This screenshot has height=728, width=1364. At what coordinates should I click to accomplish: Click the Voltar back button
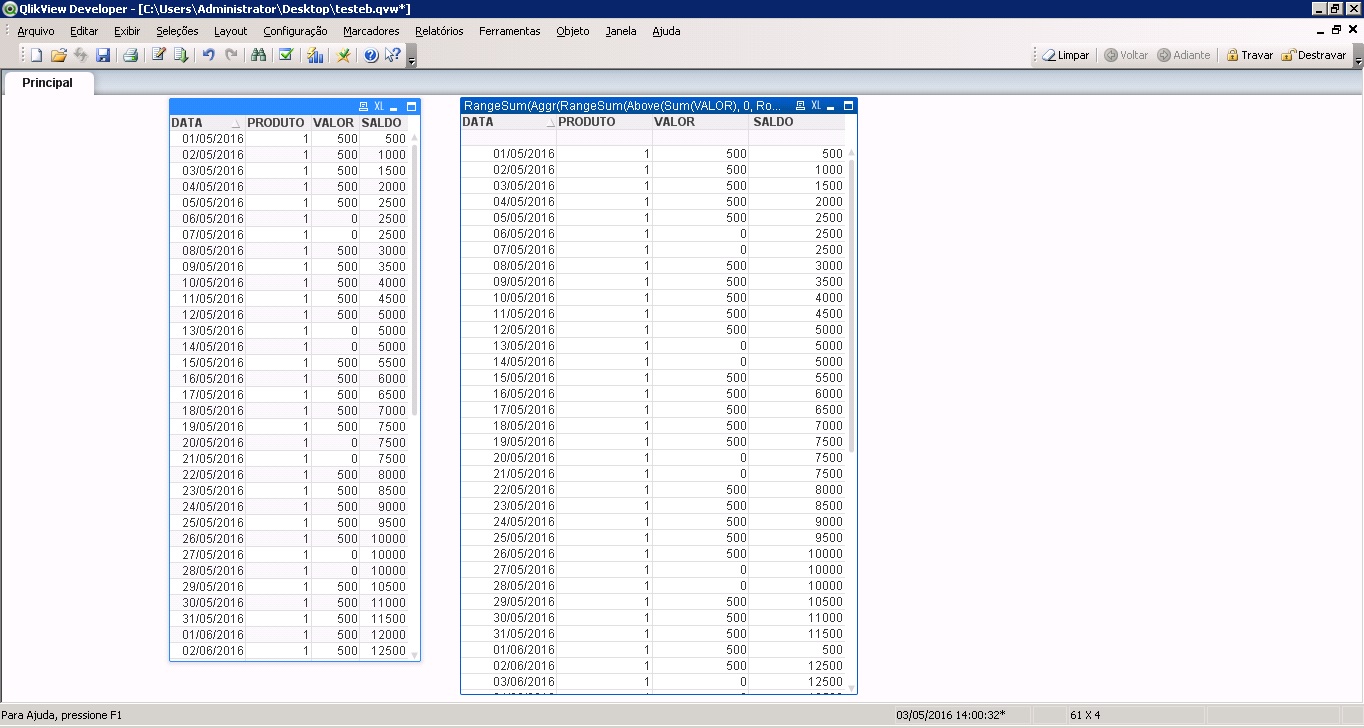click(1126, 55)
